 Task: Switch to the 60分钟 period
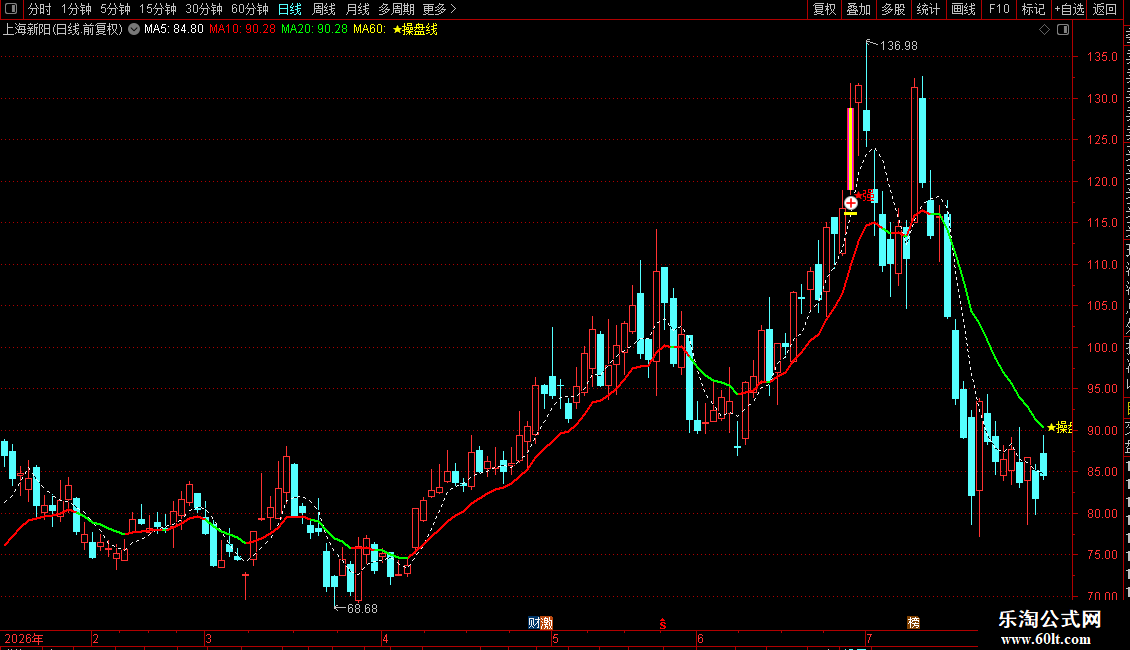249,9
